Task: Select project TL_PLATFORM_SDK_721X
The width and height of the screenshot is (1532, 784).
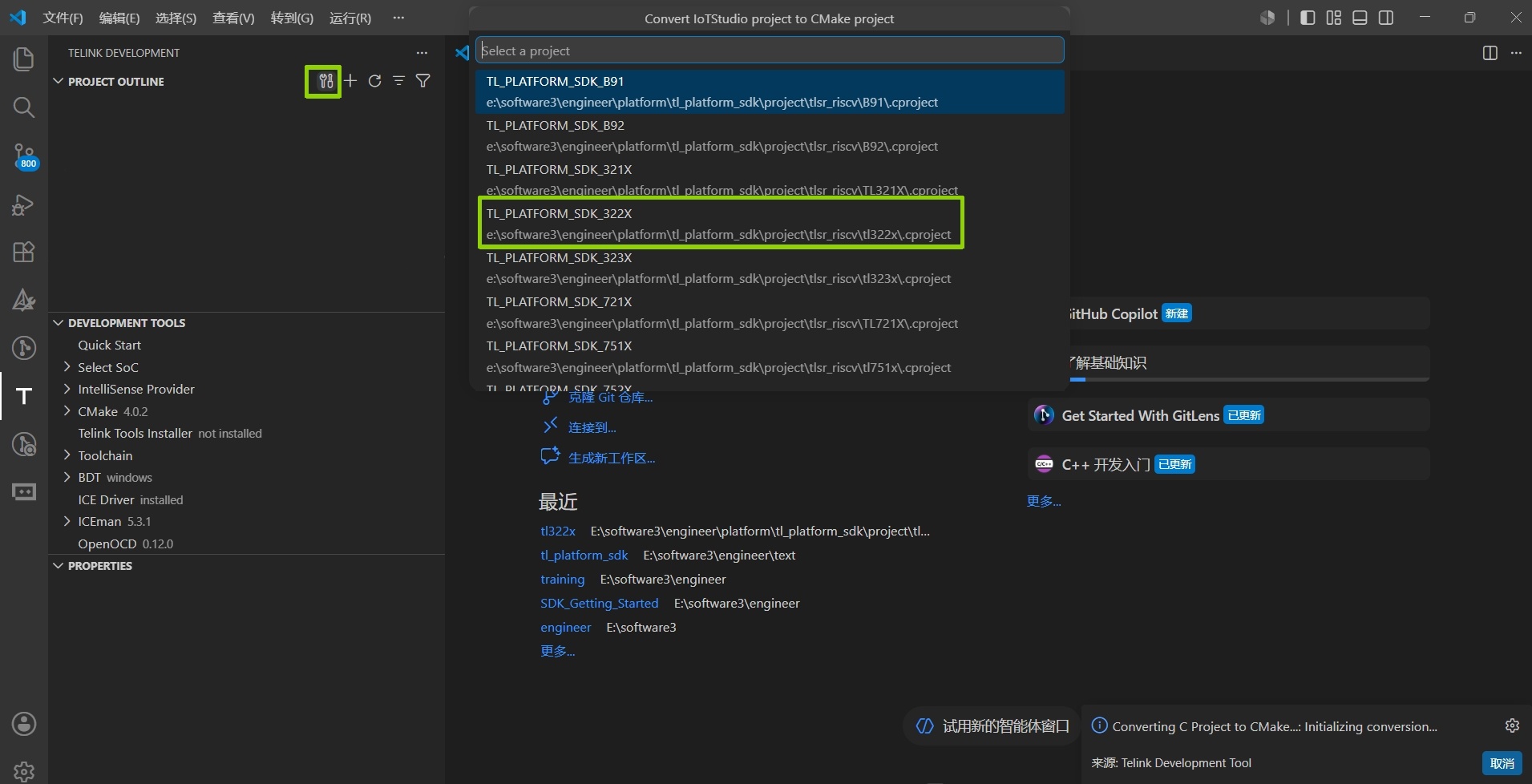Action: (x=770, y=312)
